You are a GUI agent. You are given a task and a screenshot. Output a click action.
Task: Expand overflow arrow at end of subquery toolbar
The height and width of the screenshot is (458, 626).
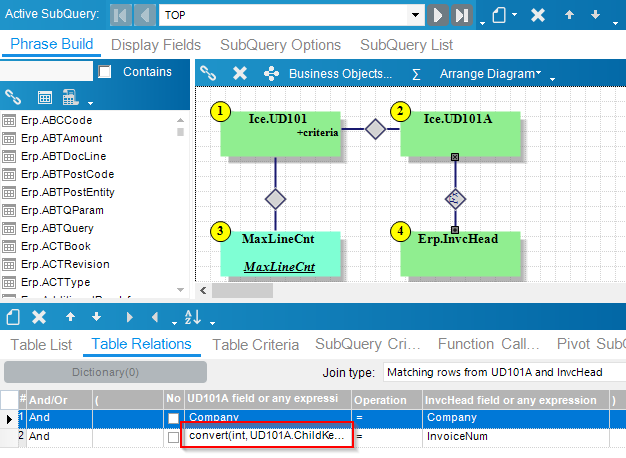tap(615, 24)
